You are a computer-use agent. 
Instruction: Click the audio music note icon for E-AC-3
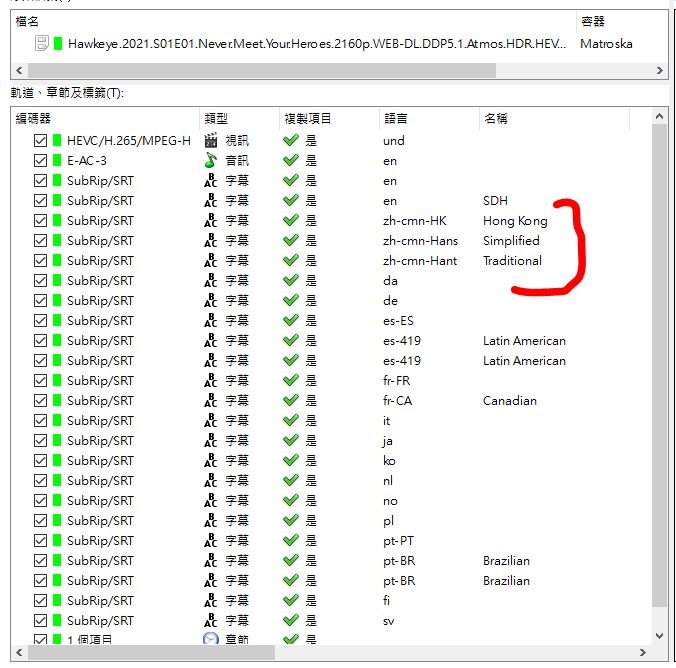click(210, 160)
